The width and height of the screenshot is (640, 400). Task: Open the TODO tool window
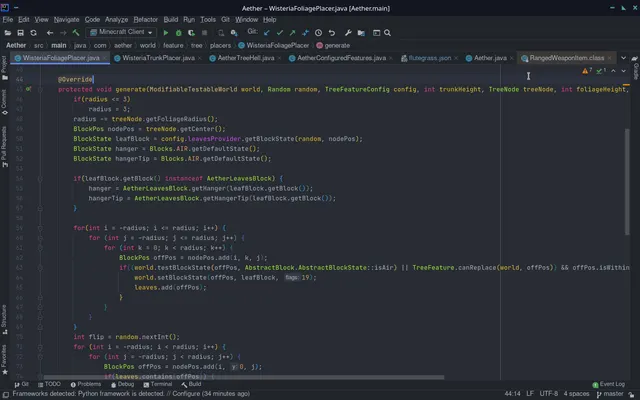(49, 384)
